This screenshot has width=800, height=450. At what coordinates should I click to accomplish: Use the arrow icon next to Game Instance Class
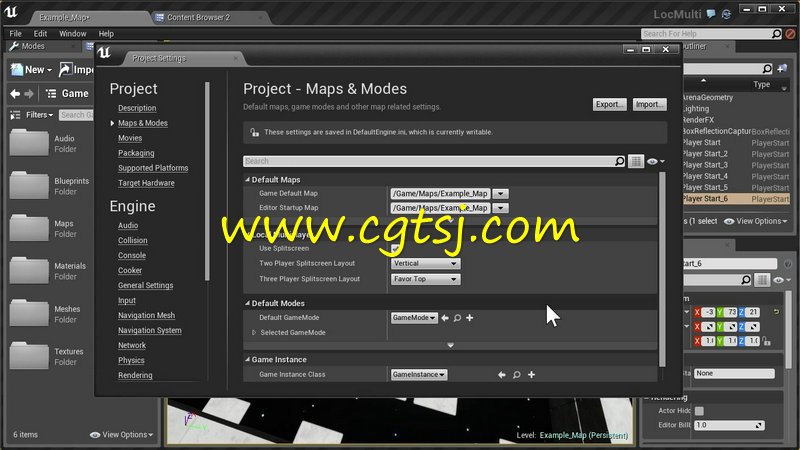(x=502, y=374)
